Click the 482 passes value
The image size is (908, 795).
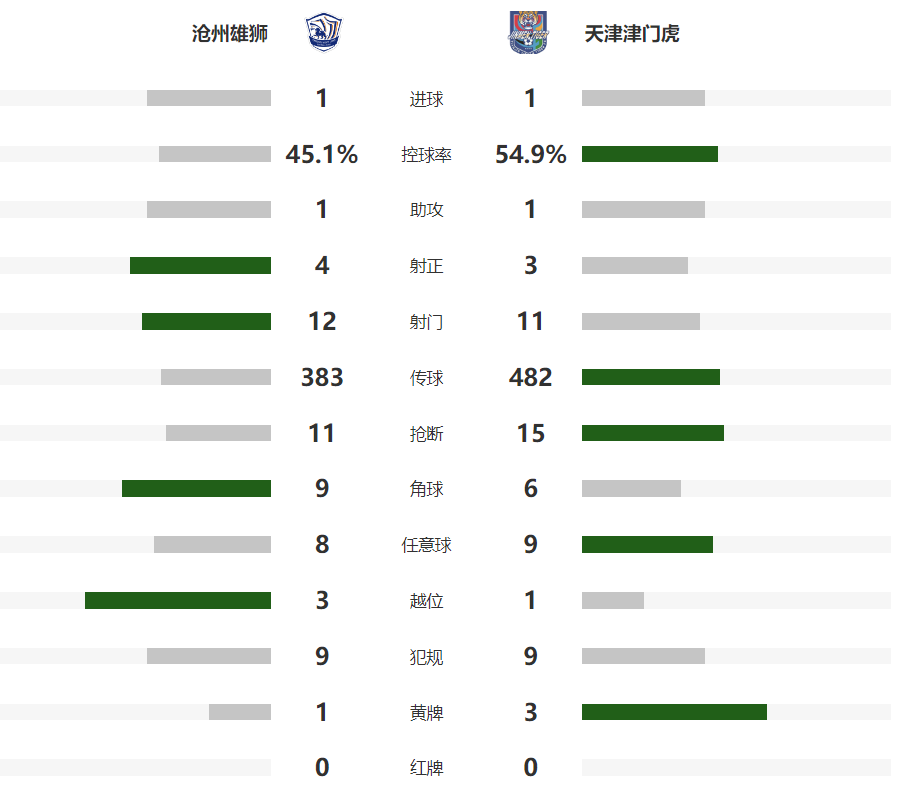coord(530,377)
